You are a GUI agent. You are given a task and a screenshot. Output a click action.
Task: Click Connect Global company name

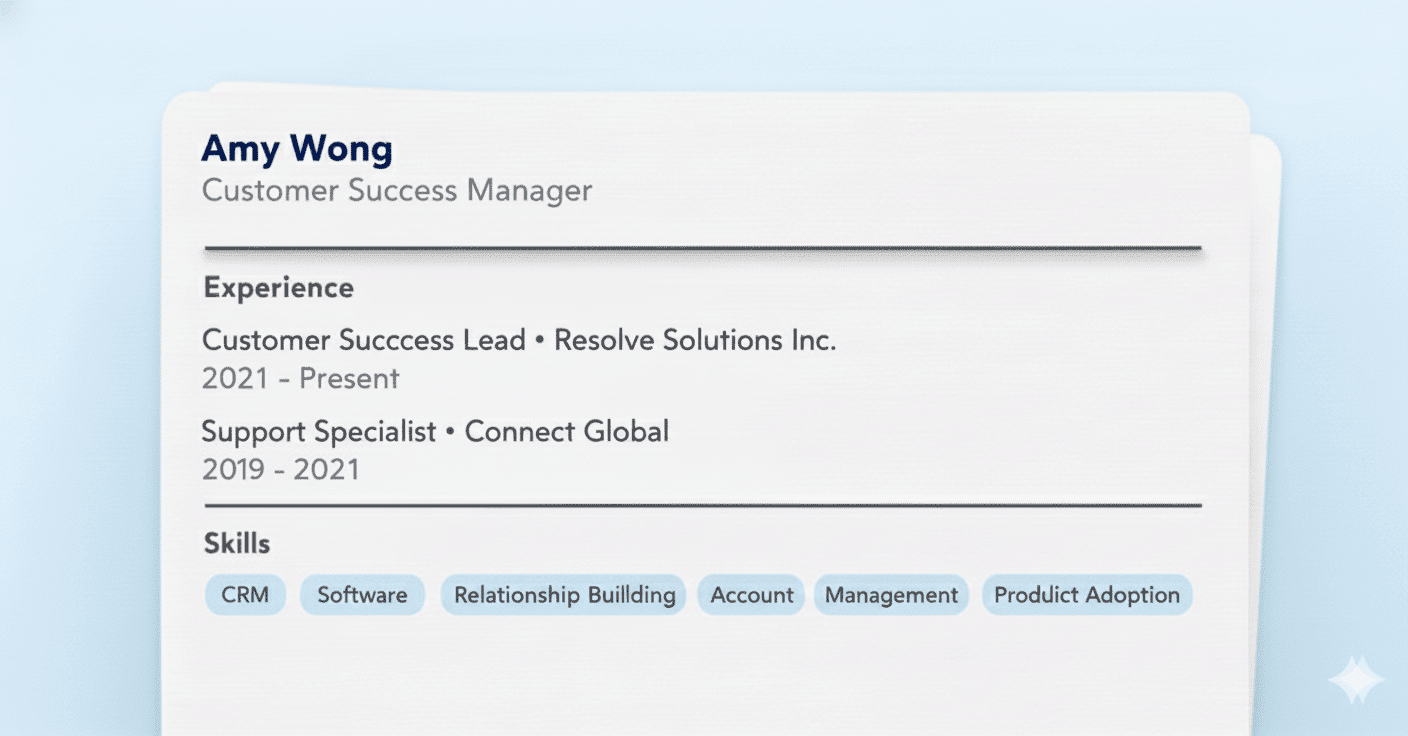(567, 432)
